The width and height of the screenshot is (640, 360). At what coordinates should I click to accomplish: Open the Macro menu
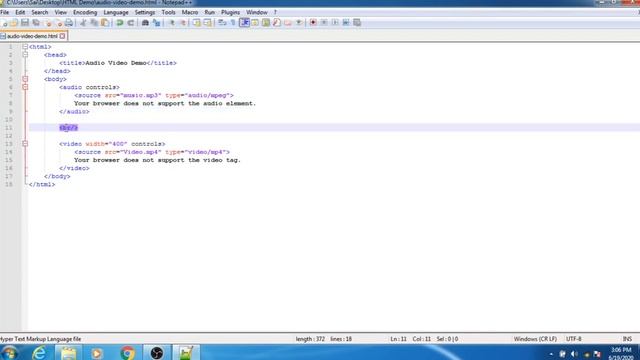pyautogui.click(x=190, y=13)
